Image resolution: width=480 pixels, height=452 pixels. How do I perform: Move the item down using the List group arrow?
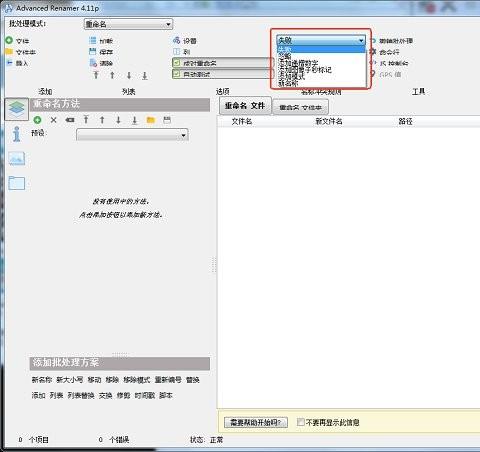[129, 75]
